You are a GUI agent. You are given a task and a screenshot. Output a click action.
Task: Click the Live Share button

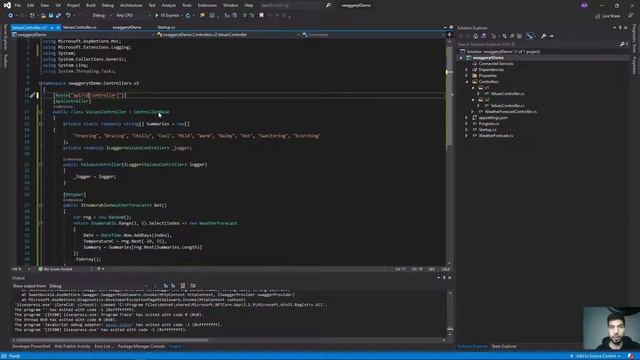point(608,16)
